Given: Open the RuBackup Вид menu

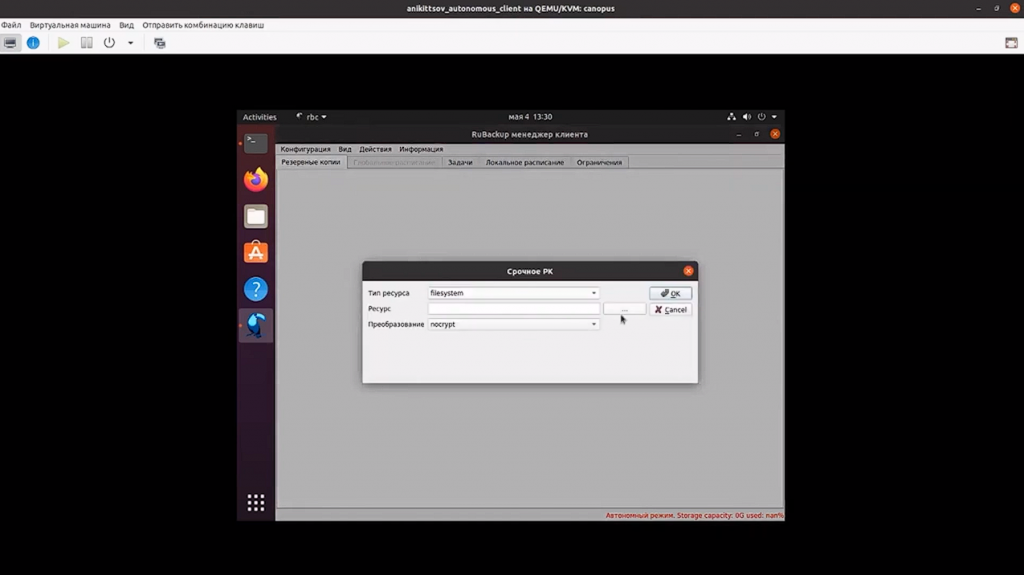Looking at the screenshot, I should pyautogui.click(x=345, y=149).
